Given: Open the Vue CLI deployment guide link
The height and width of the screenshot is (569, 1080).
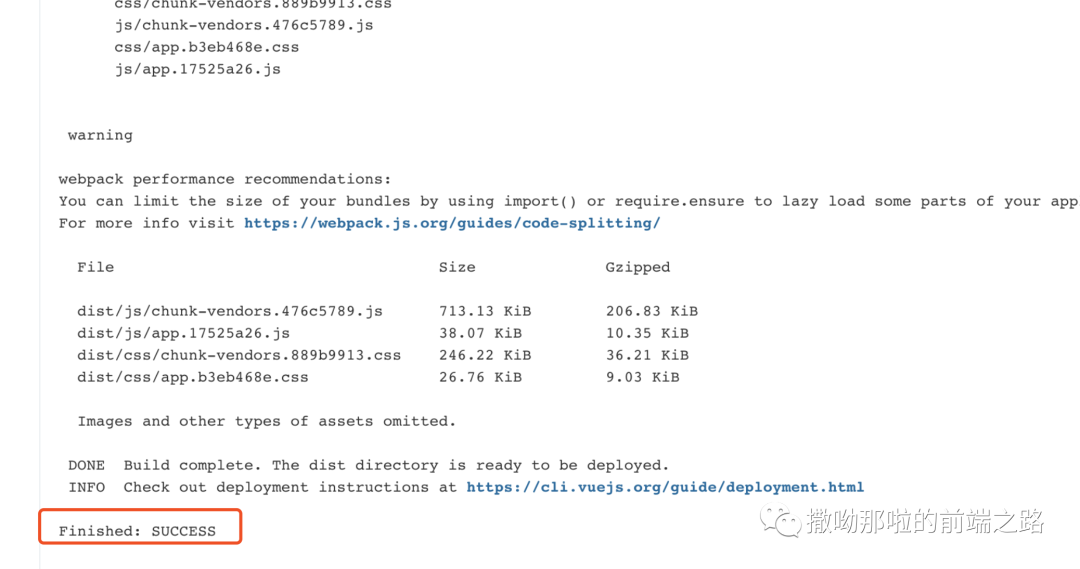Looking at the screenshot, I should [665, 487].
